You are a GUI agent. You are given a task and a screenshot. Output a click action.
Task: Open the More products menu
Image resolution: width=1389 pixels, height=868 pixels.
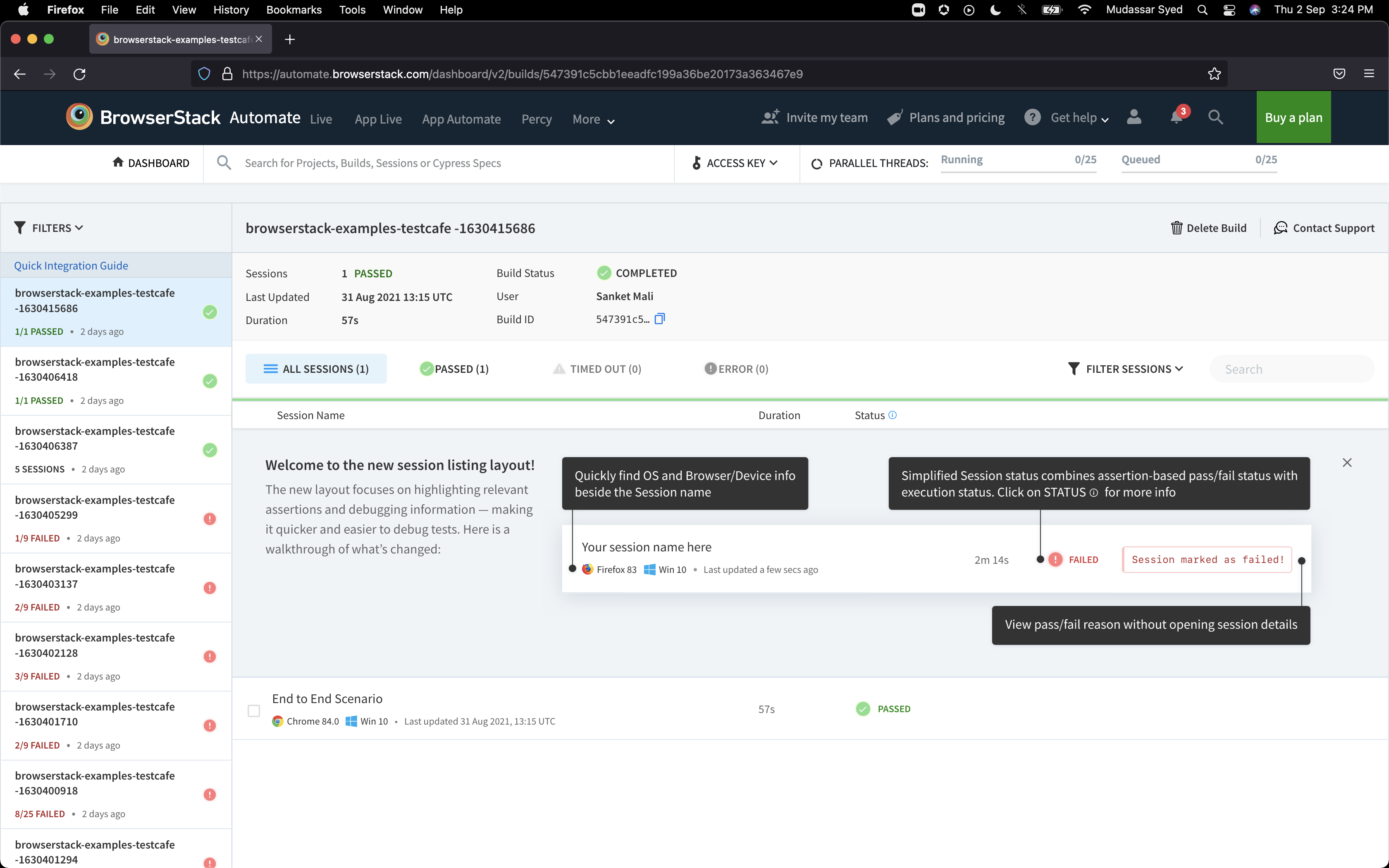coord(593,119)
